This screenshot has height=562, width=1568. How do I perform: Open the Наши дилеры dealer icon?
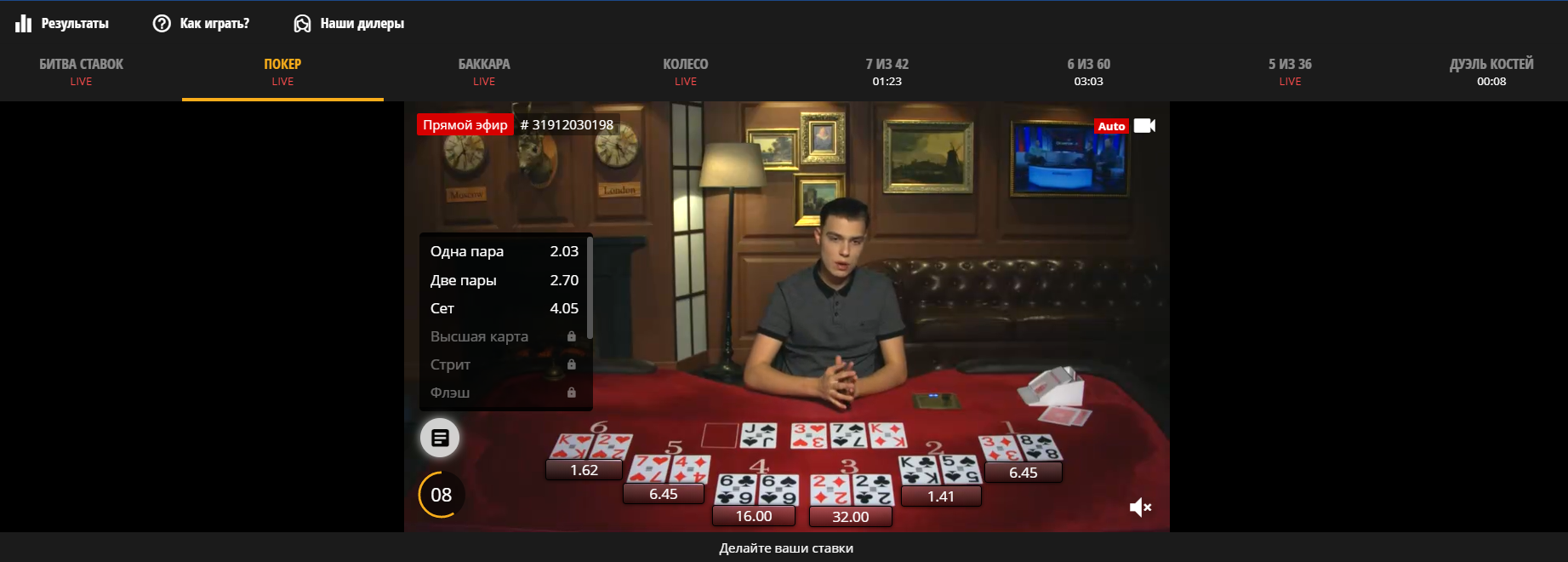[302, 23]
